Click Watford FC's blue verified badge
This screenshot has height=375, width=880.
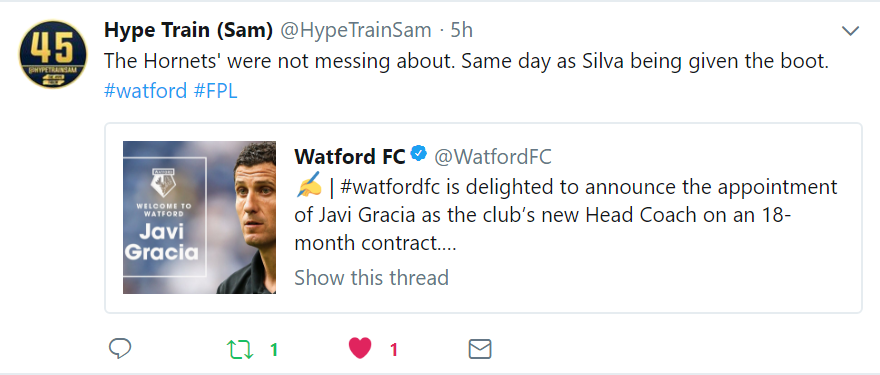point(419,153)
